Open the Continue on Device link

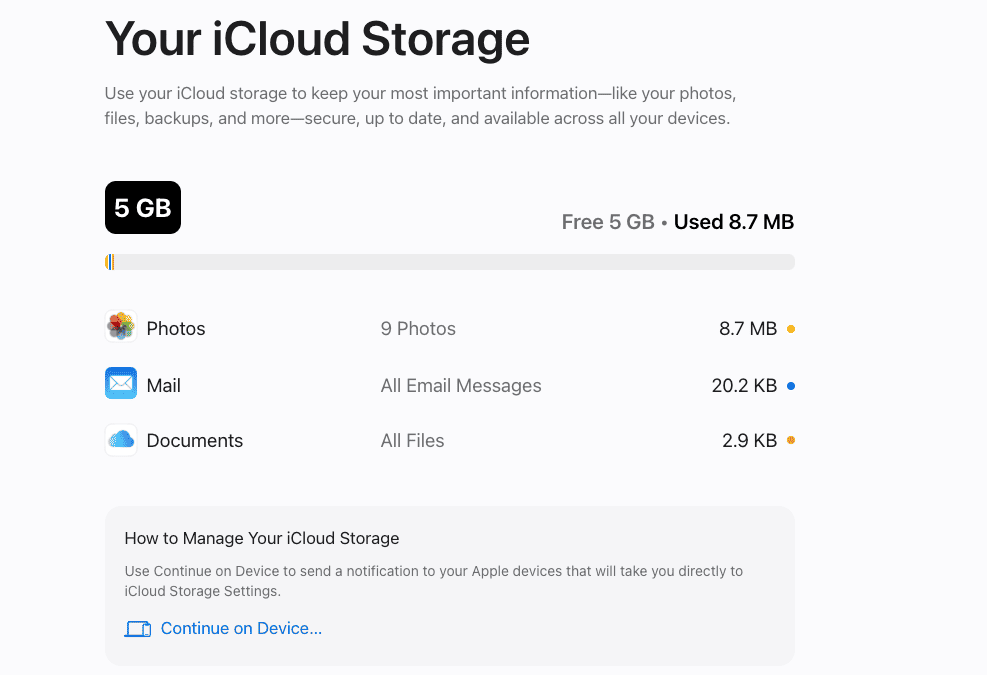(241, 628)
